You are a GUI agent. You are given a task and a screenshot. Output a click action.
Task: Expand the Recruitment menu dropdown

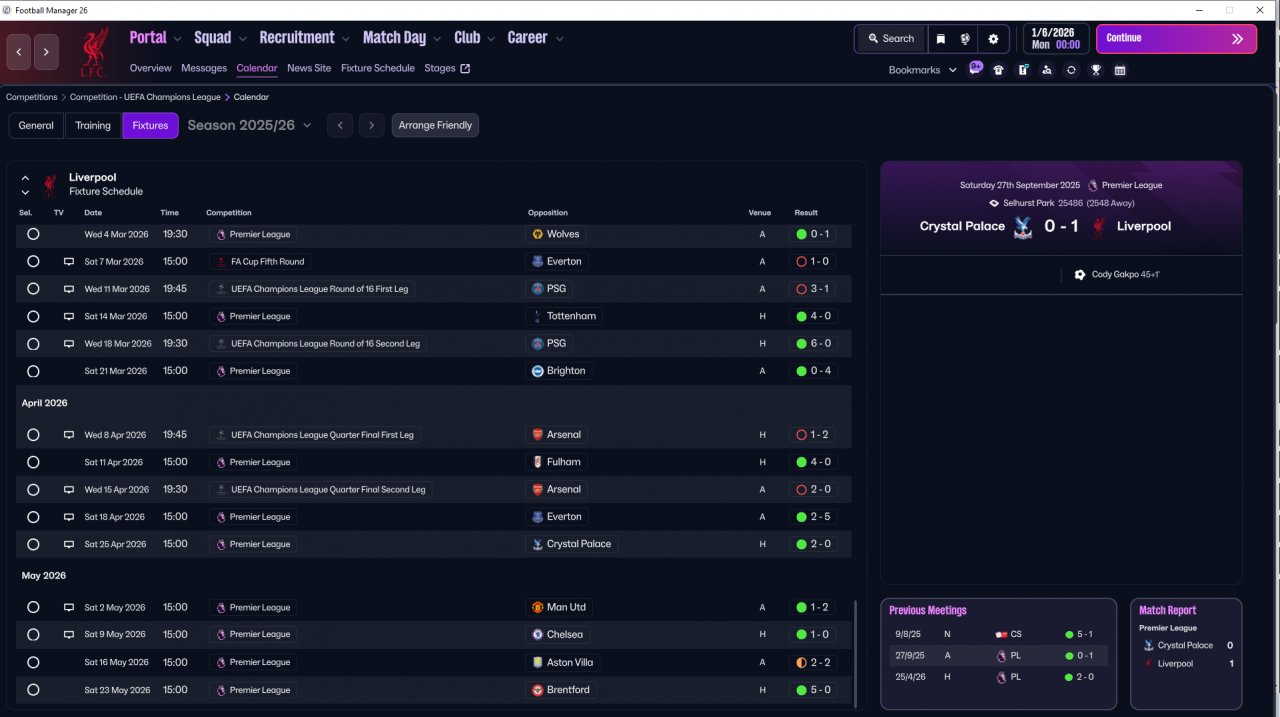(x=345, y=39)
